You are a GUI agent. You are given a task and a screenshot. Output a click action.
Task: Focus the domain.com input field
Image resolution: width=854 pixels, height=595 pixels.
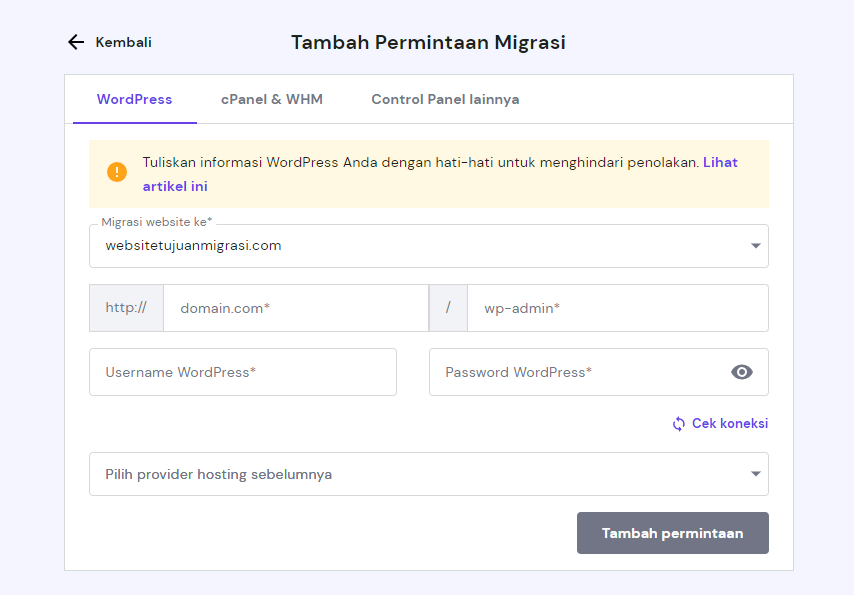(295, 308)
